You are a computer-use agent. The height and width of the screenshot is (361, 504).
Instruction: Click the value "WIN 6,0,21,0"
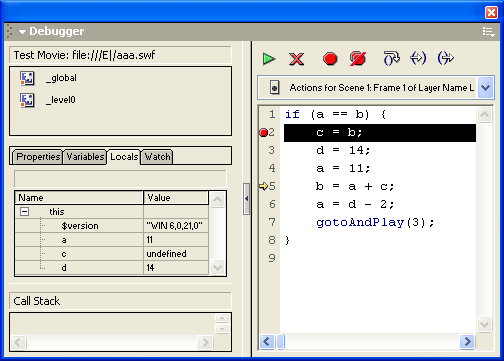point(174,226)
